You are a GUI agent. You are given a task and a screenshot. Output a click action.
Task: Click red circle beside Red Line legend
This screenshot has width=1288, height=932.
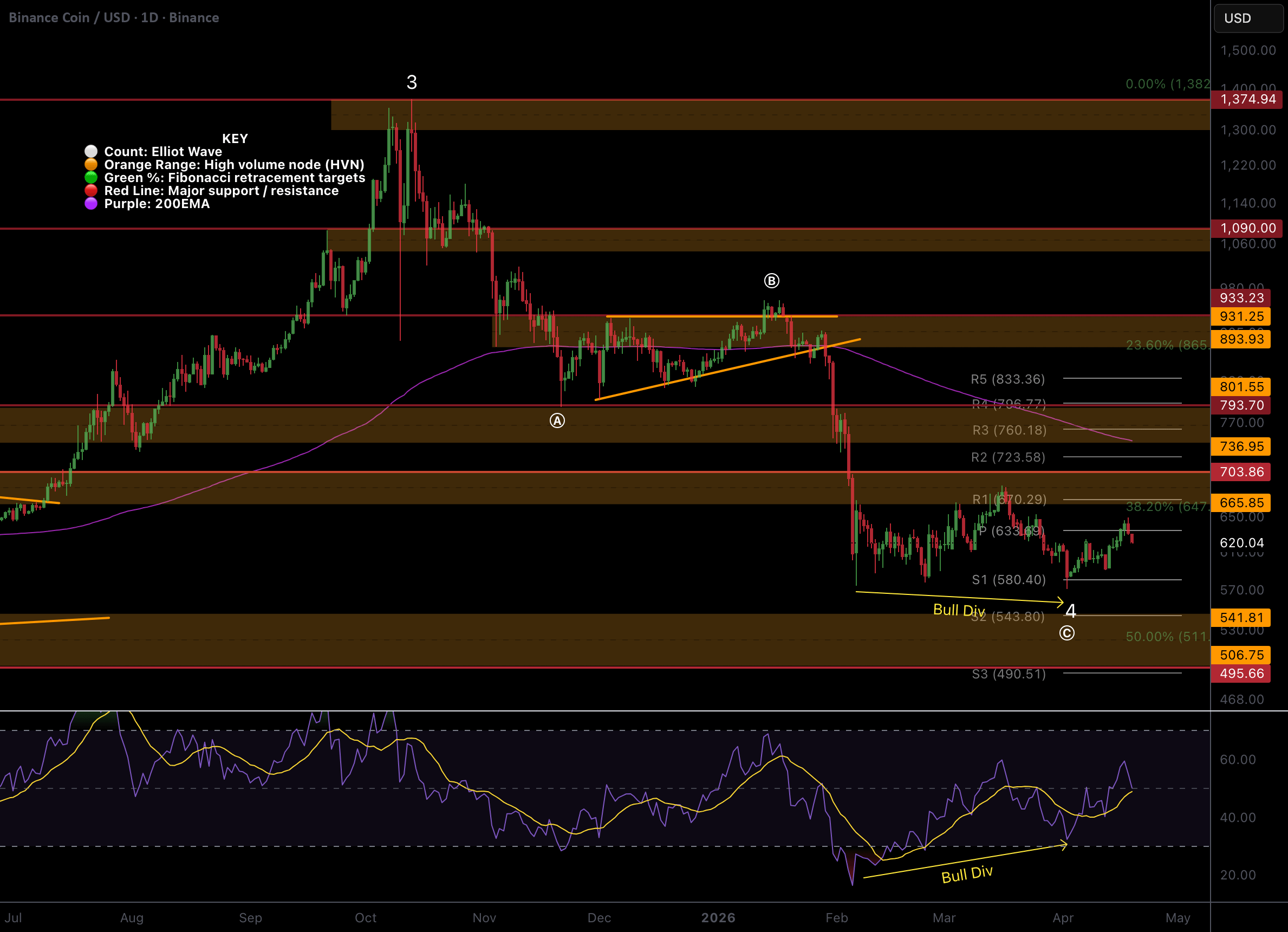coord(91,190)
